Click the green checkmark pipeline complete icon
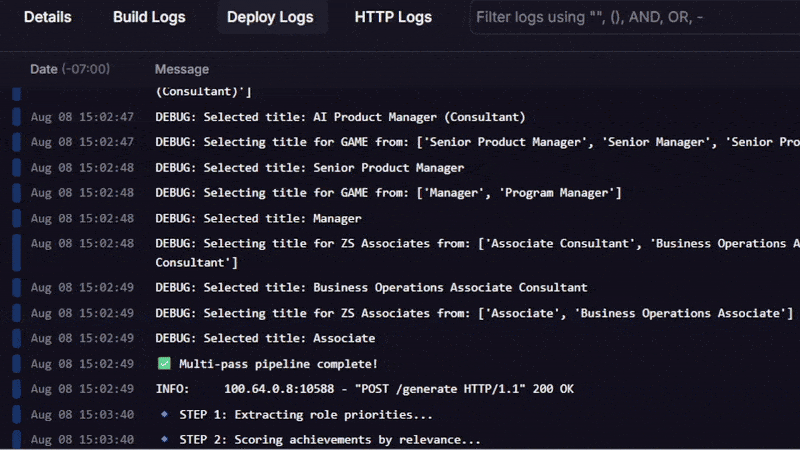Image resolution: width=800 pixels, height=450 pixels. tap(164, 363)
